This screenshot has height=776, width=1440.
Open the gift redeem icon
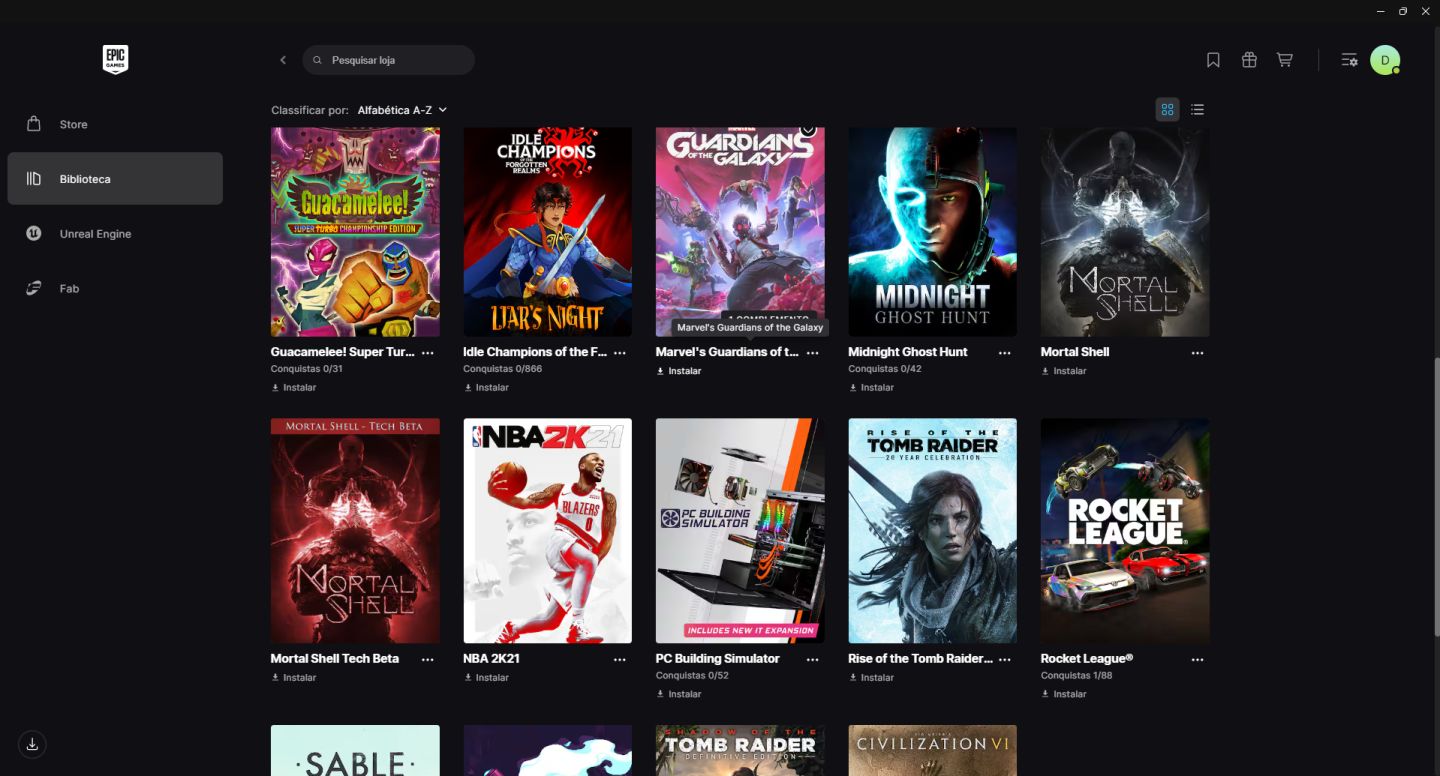pos(1249,60)
